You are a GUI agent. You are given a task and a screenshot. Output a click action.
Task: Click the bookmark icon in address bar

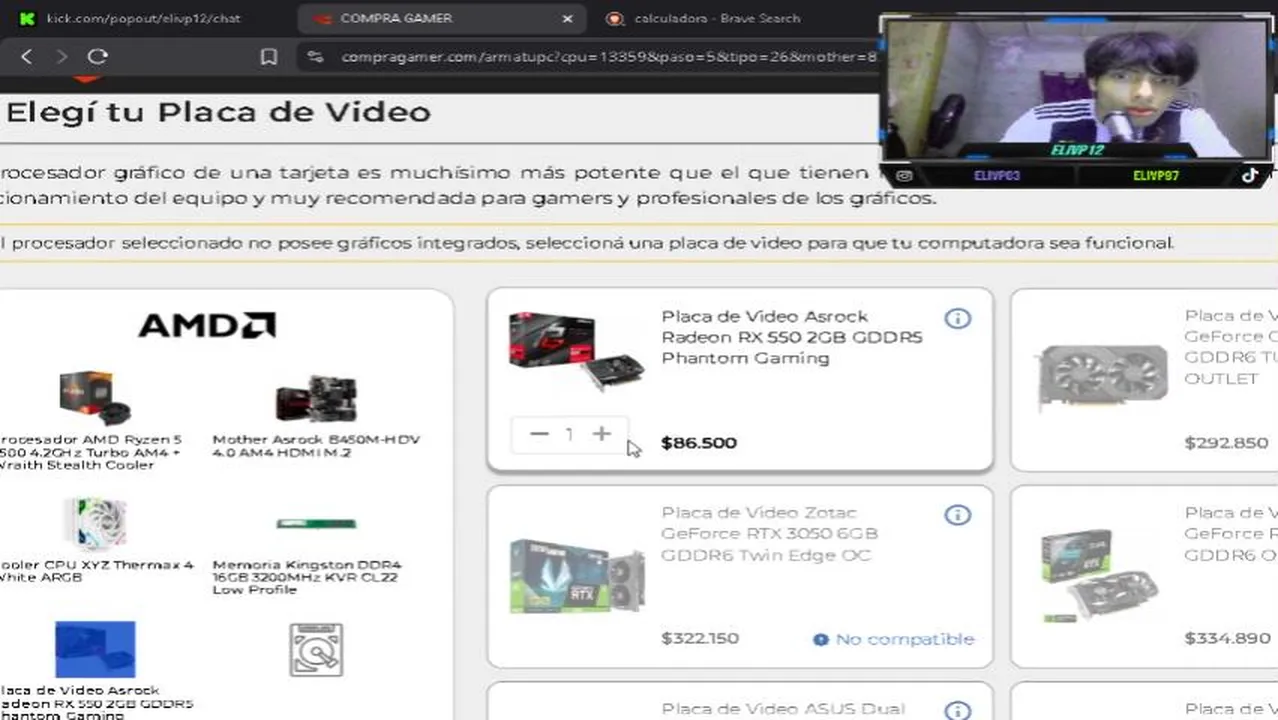click(x=268, y=57)
